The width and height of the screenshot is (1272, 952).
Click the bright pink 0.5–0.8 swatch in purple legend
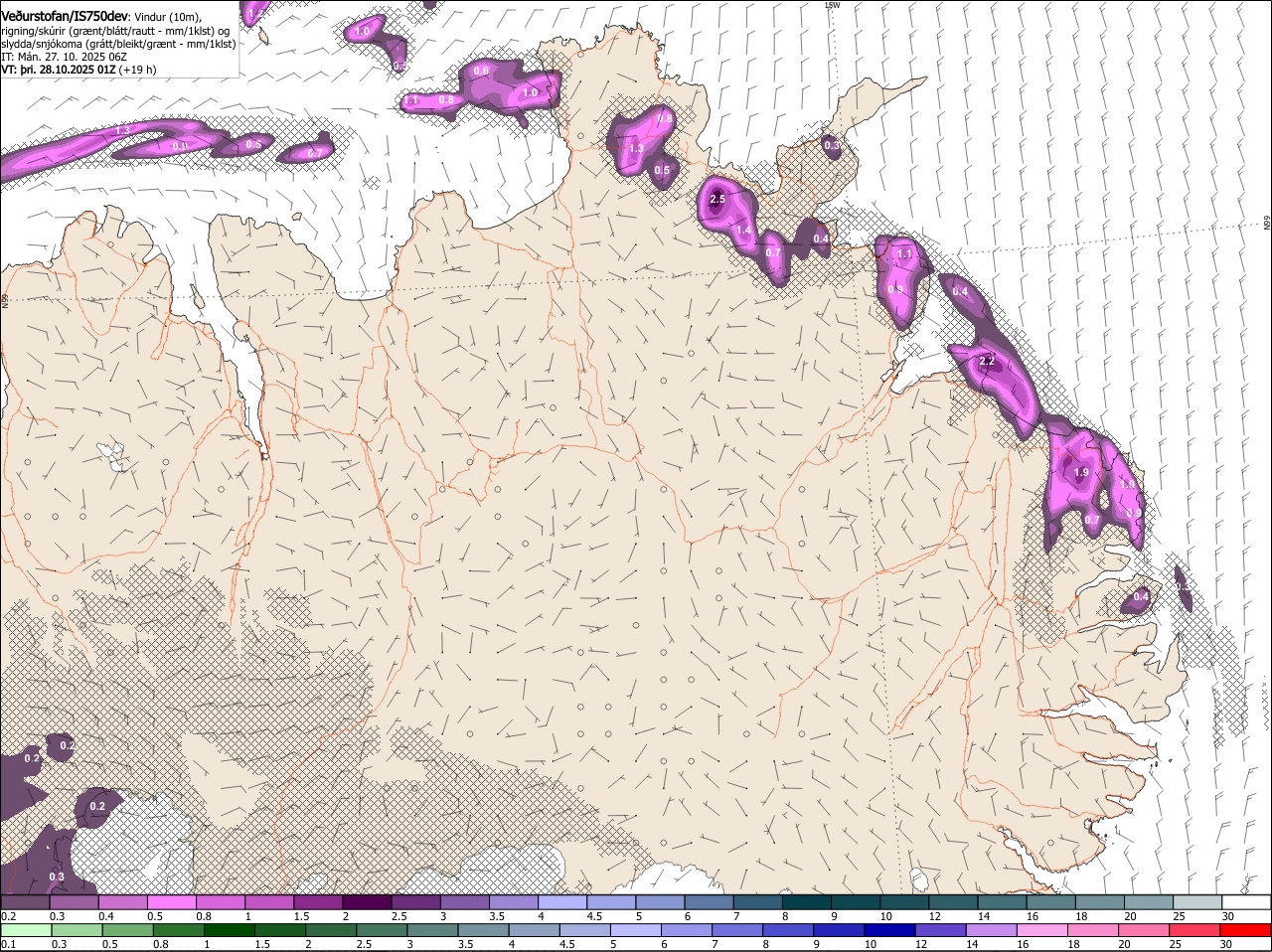(171, 901)
